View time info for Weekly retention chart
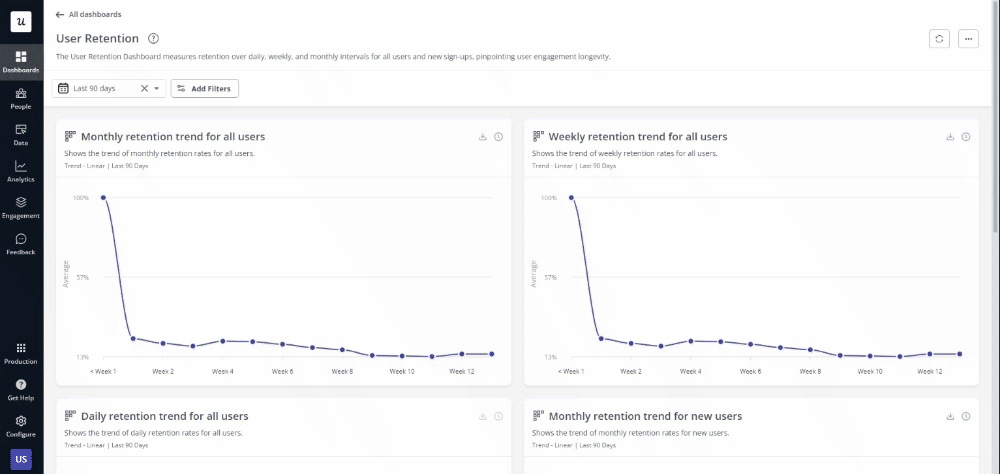 point(966,137)
